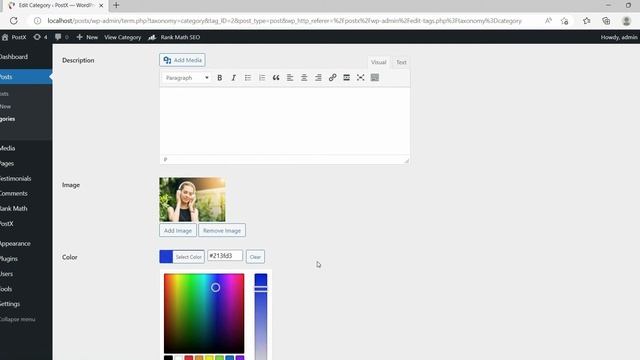Open the Paragraph format dropdown
640x360 pixels.
pyautogui.click(x=187, y=78)
